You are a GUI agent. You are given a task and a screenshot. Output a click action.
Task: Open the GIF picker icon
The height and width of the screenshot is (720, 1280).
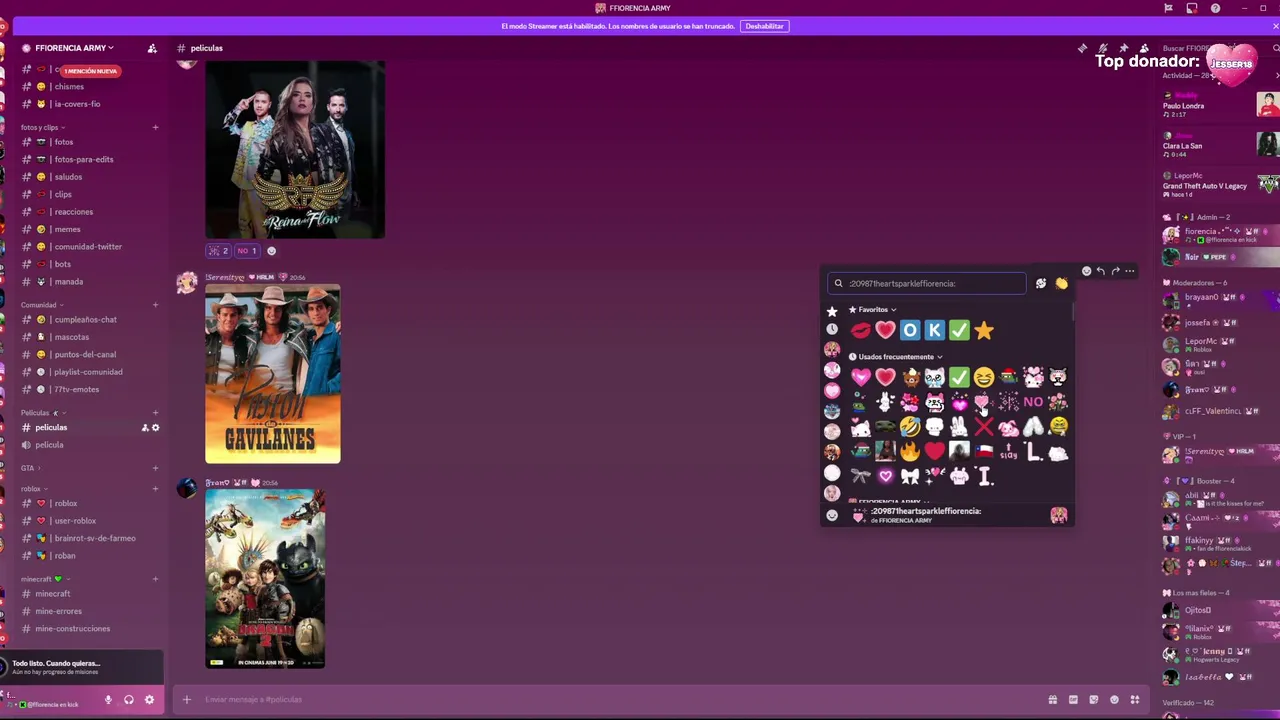coord(1073,700)
